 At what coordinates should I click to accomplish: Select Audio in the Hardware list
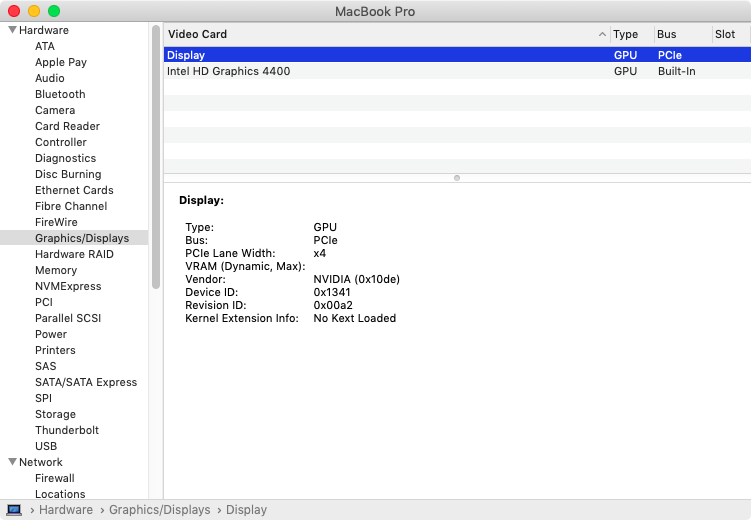click(50, 78)
